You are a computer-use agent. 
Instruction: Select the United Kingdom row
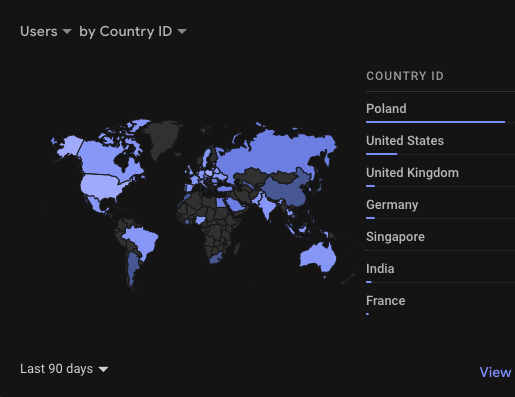(440, 173)
